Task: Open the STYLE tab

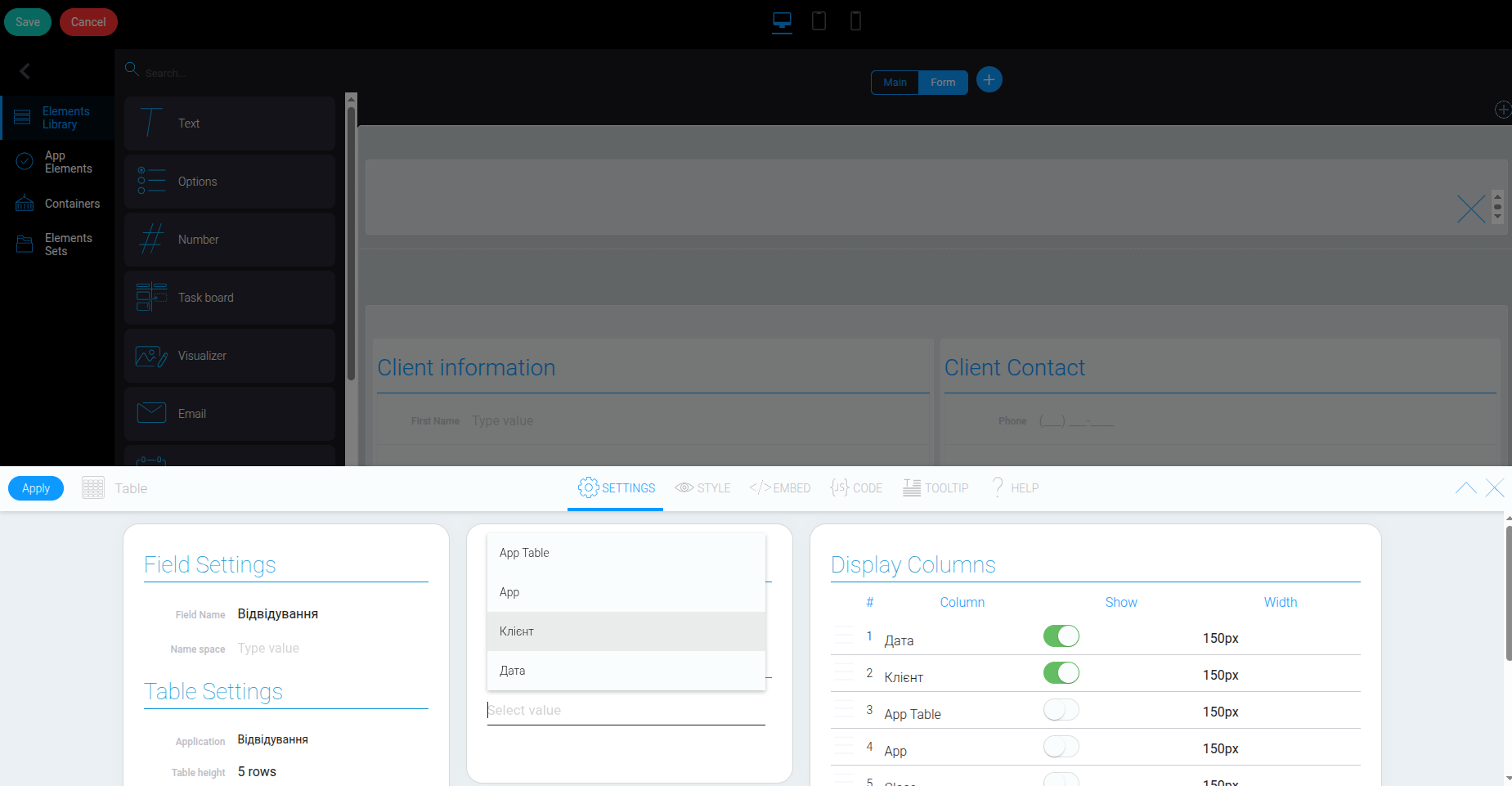Action: coord(702,488)
